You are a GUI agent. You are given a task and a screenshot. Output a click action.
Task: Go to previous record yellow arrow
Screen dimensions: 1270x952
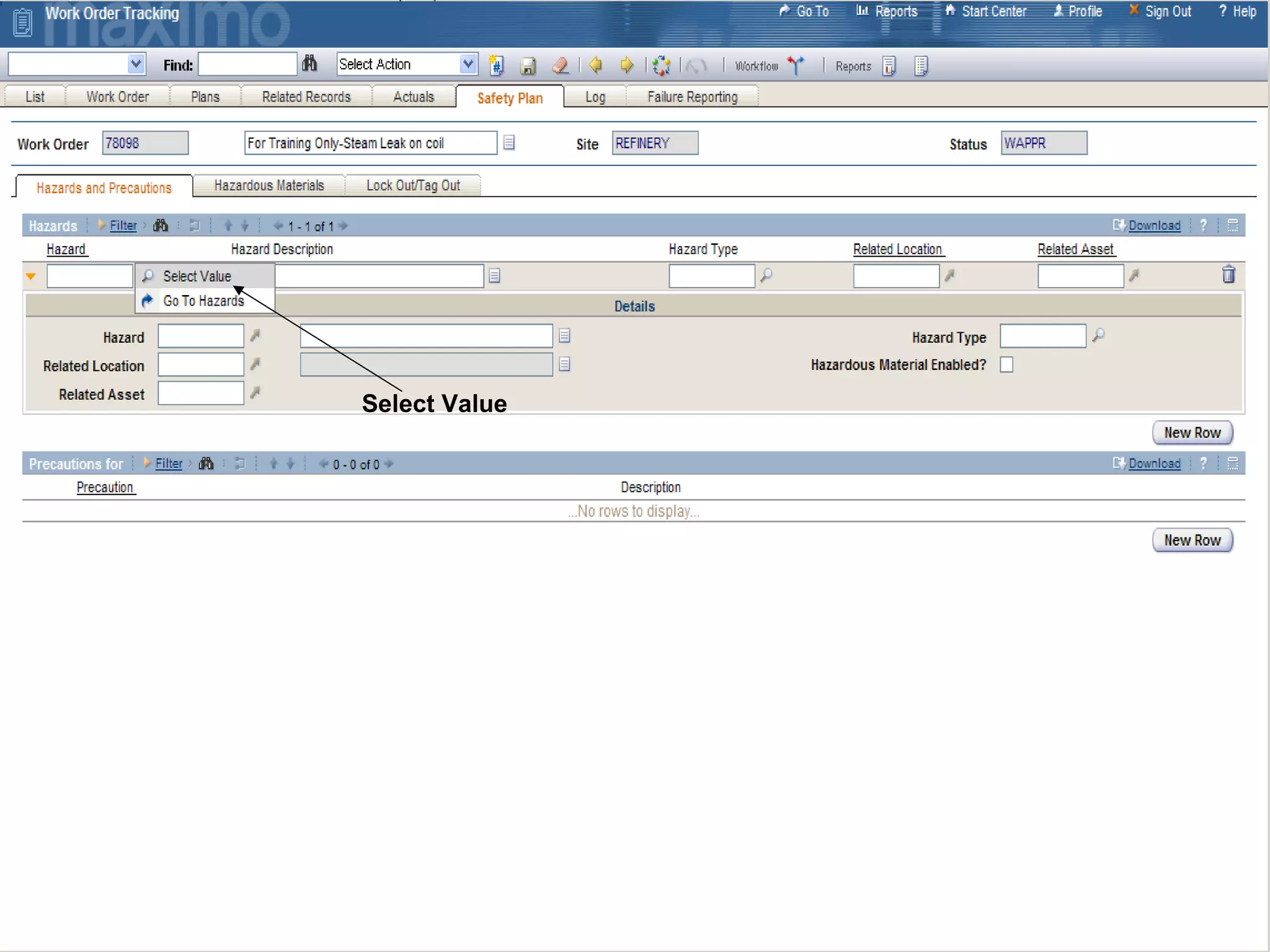[596, 65]
